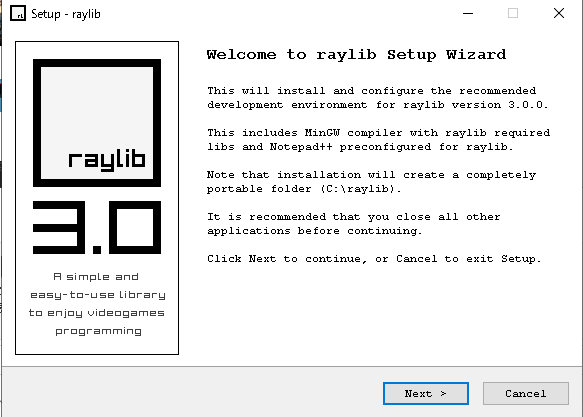The image size is (583, 417).
Task: Click the 'applications before continuing.' text
Action: click(315, 231)
